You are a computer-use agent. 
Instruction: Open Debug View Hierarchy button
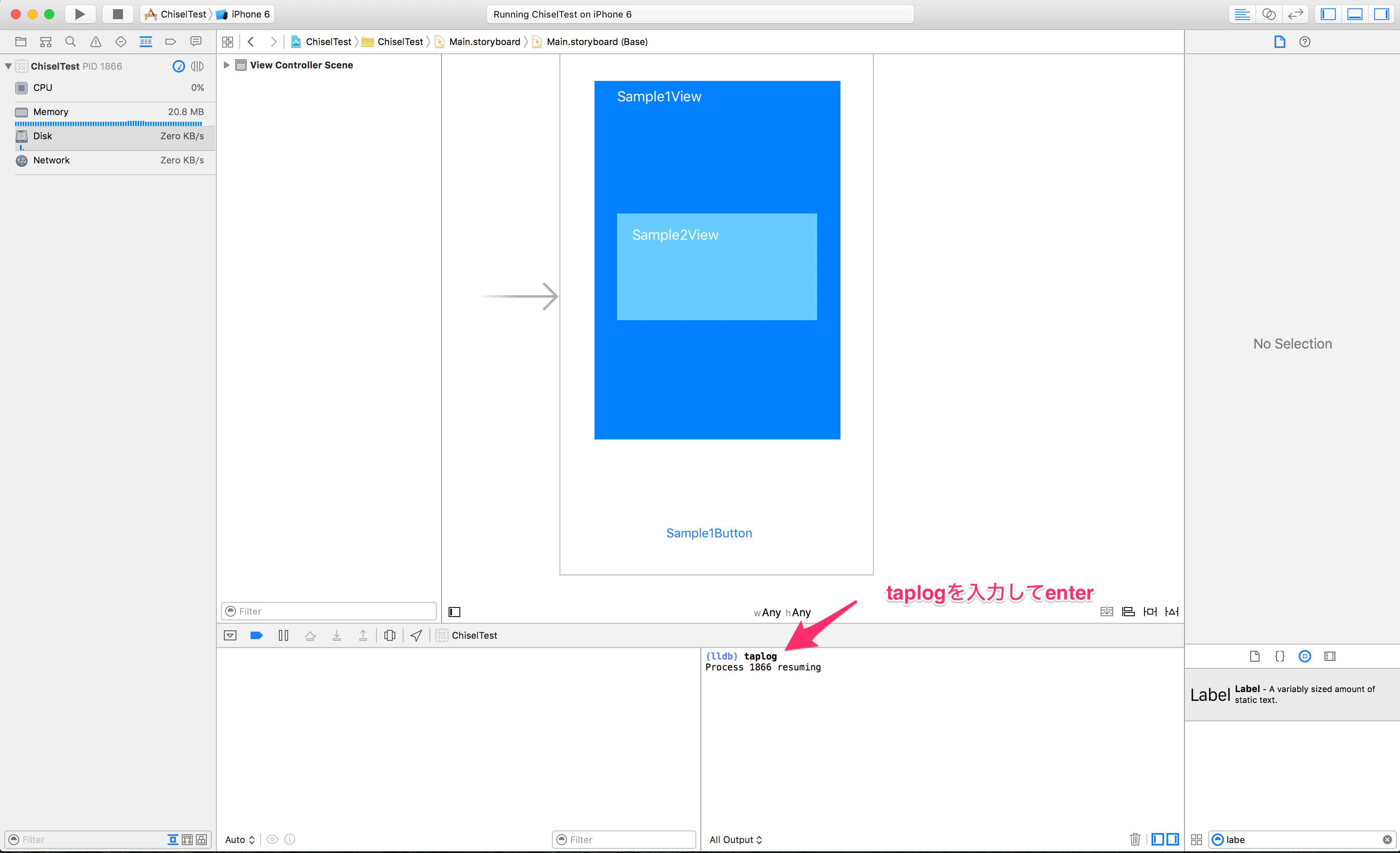tap(390, 635)
